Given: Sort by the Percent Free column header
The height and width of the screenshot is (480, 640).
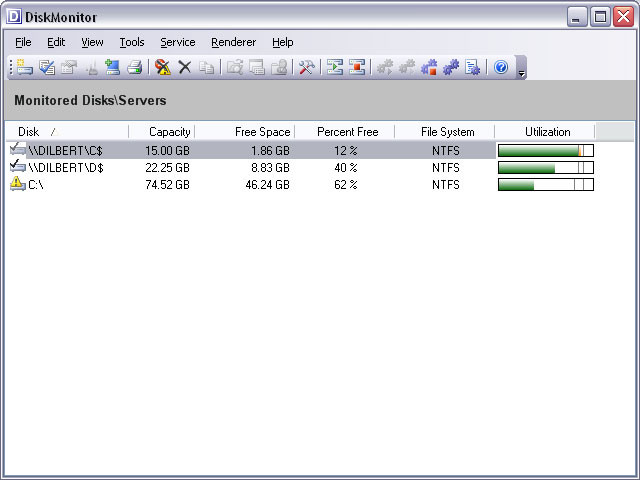Looking at the screenshot, I should tap(344, 132).
